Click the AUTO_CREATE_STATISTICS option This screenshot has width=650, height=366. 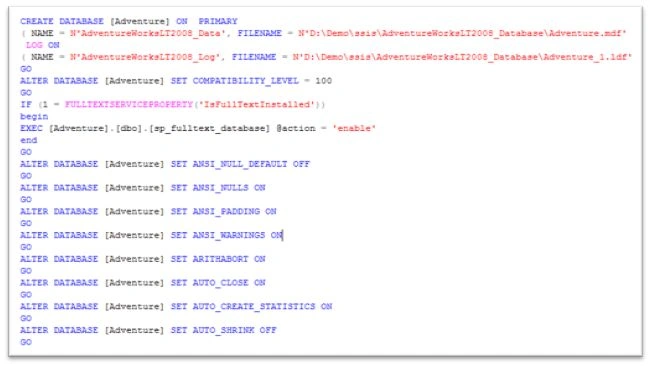(x=254, y=306)
